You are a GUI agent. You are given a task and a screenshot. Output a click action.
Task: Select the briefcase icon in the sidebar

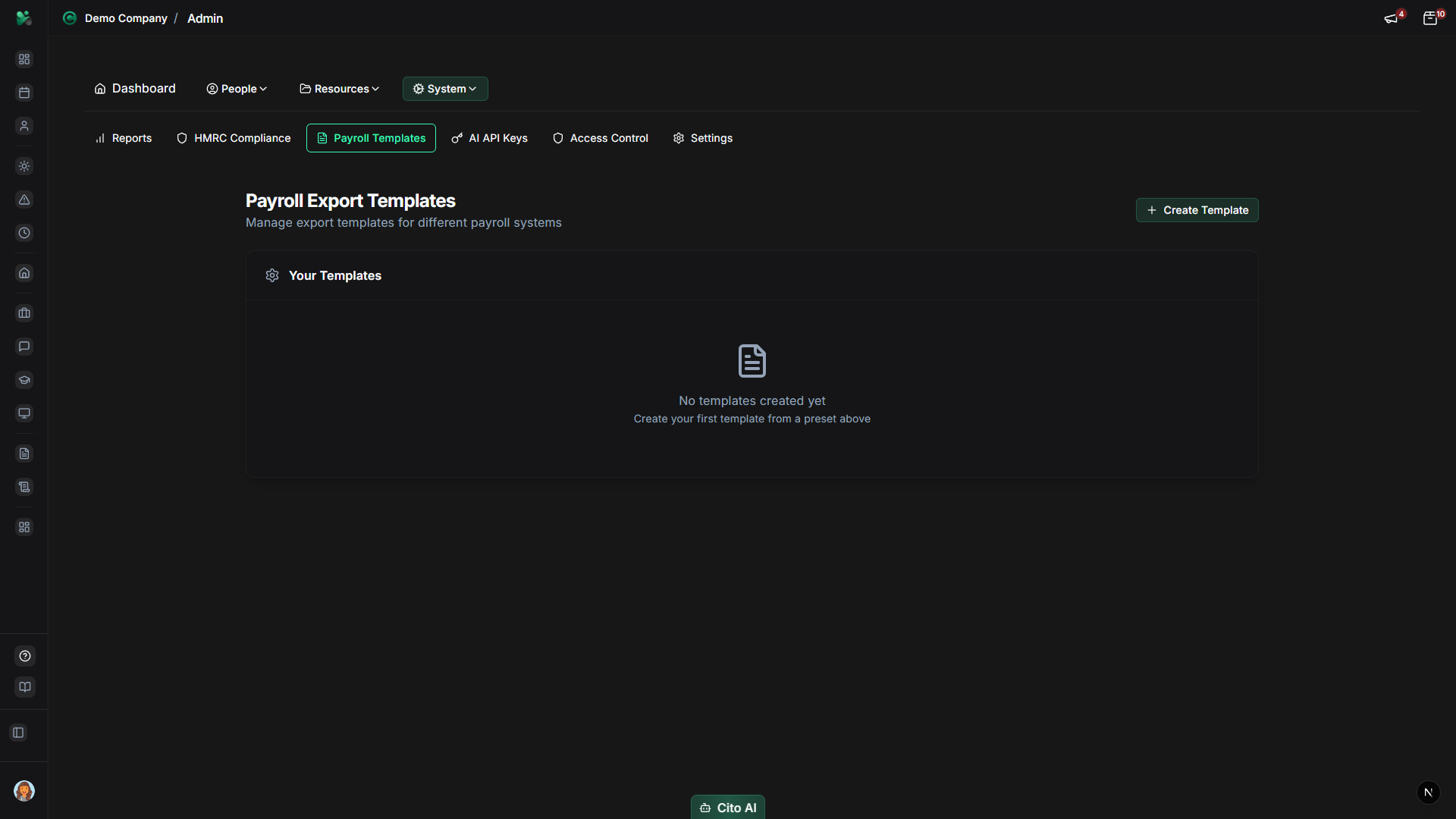click(x=24, y=313)
